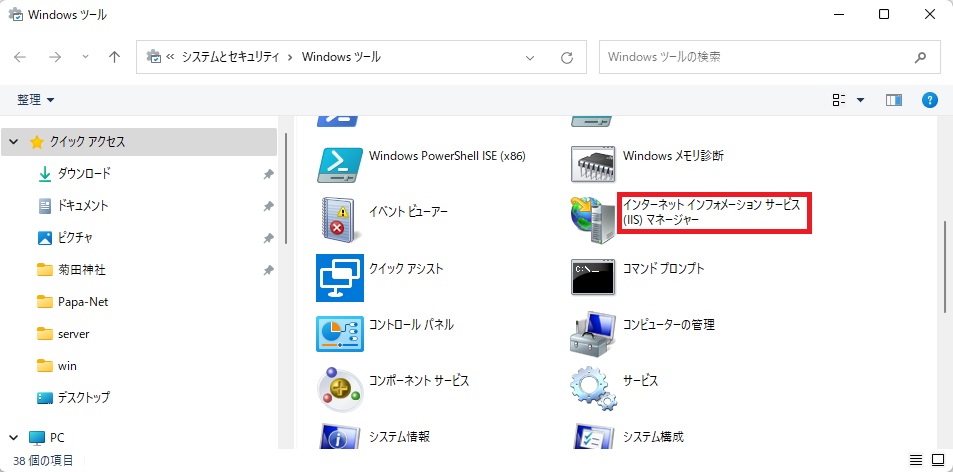Collapse the クイック アクセス tree node

pyautogui.click(x=14, y=142)
